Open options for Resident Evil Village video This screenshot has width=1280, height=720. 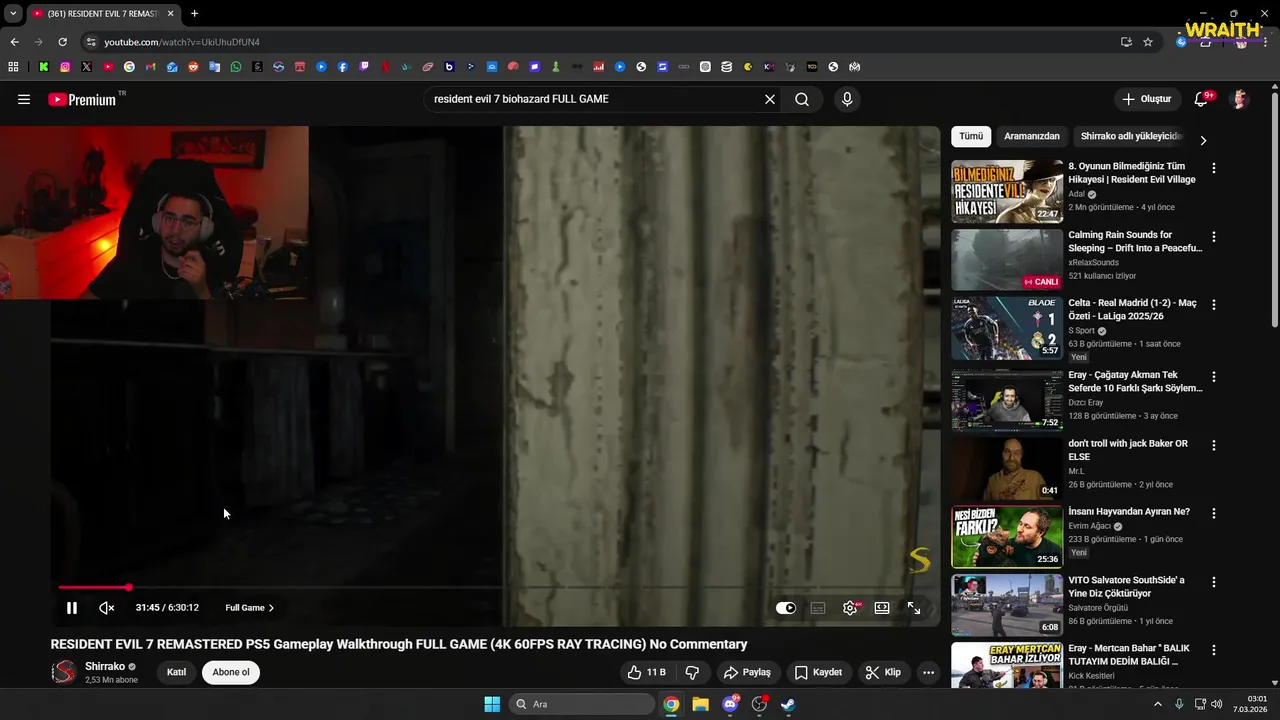click(1214, 168)
